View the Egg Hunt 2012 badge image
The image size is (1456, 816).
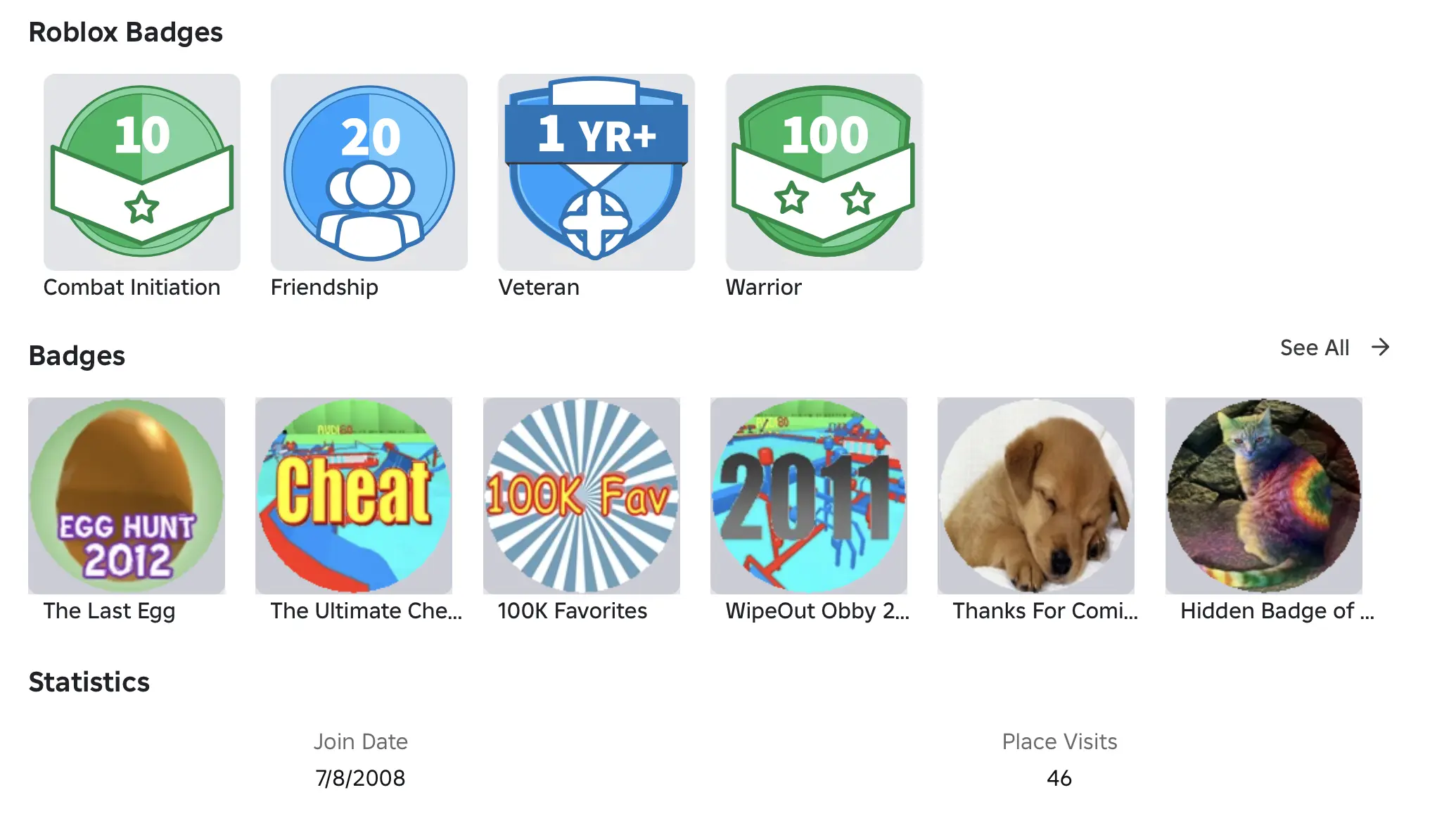coord(127,496)
